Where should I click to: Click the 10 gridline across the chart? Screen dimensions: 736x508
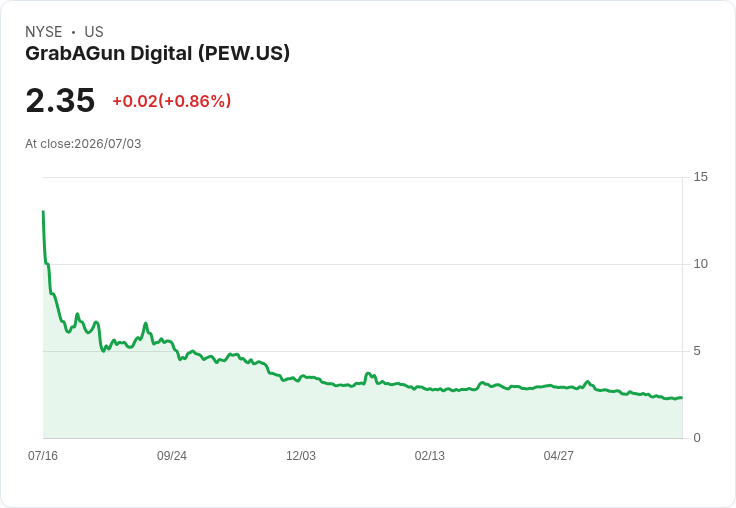coord(363,264)
